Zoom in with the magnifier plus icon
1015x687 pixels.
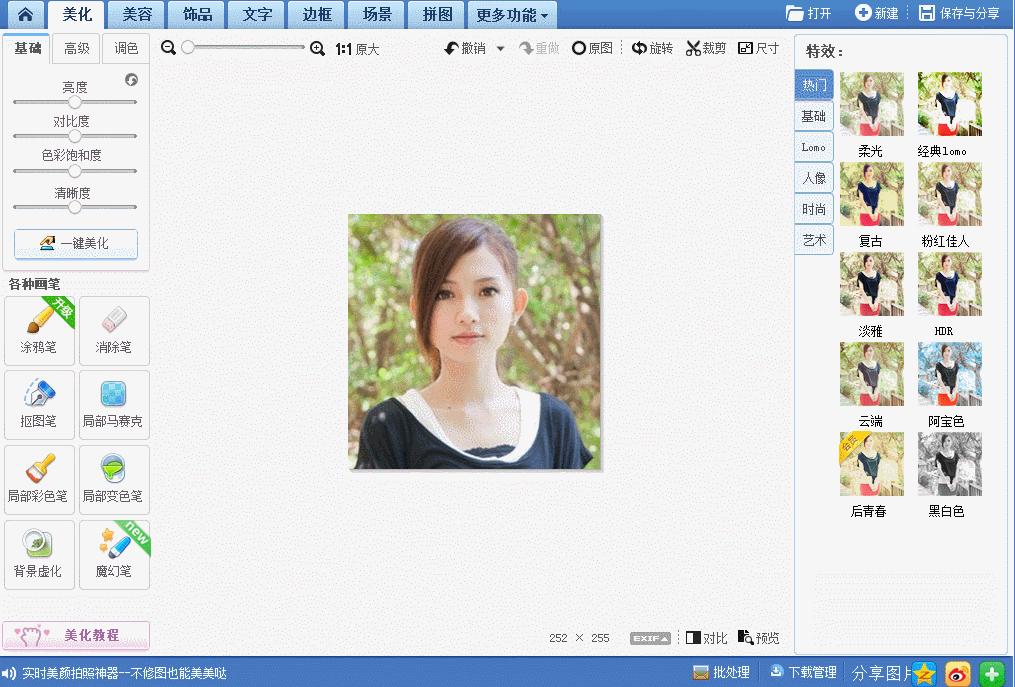point(318,47)
